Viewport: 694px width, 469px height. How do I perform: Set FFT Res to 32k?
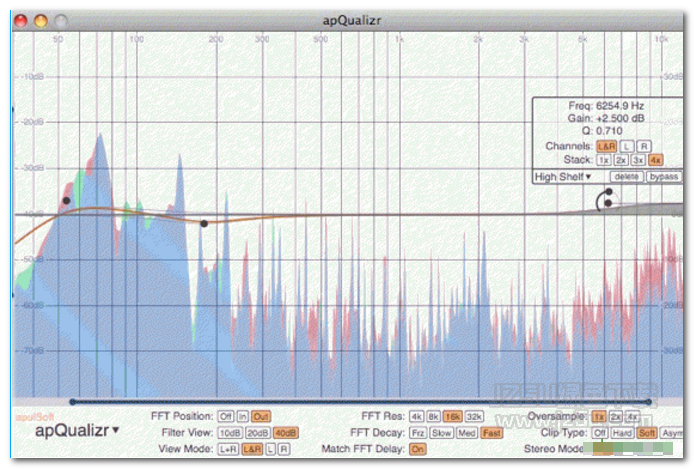click(x=474, y=416)
